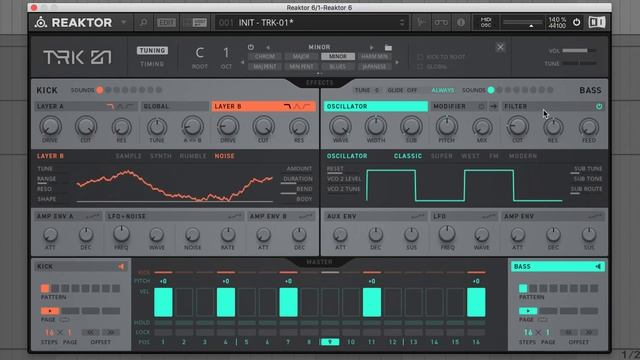Click the automation curve icon in toolbar

pos(420,22)
